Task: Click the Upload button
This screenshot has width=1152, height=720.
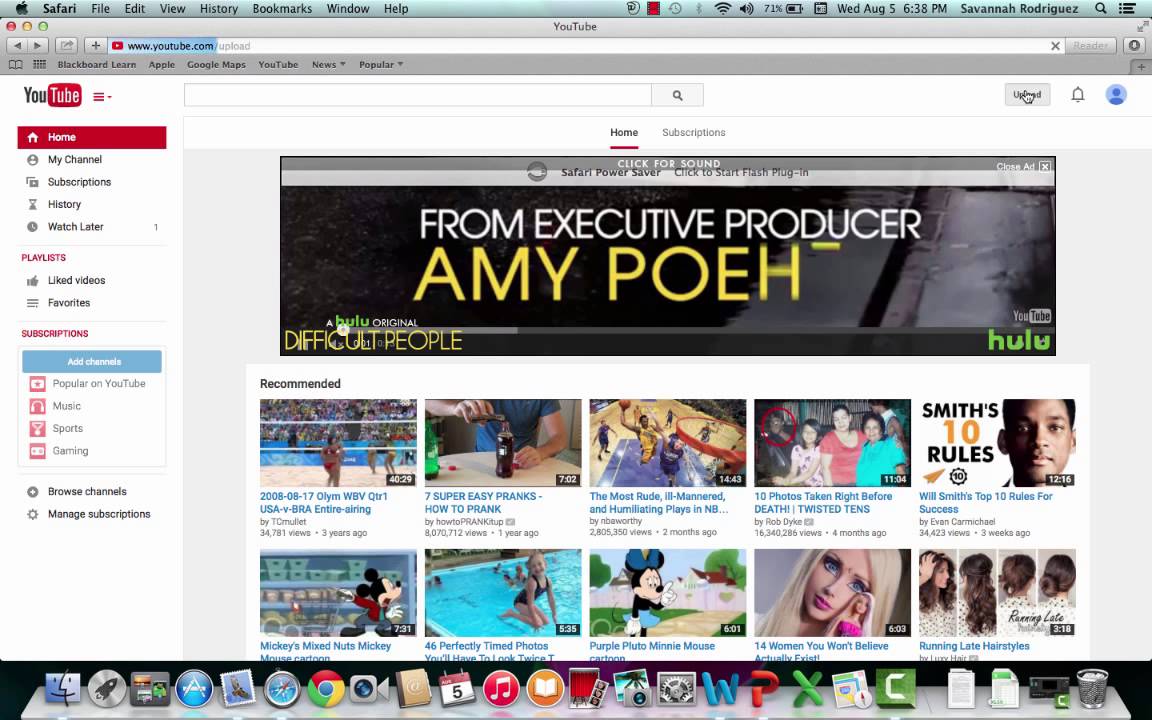Action: coord(1027,95)
